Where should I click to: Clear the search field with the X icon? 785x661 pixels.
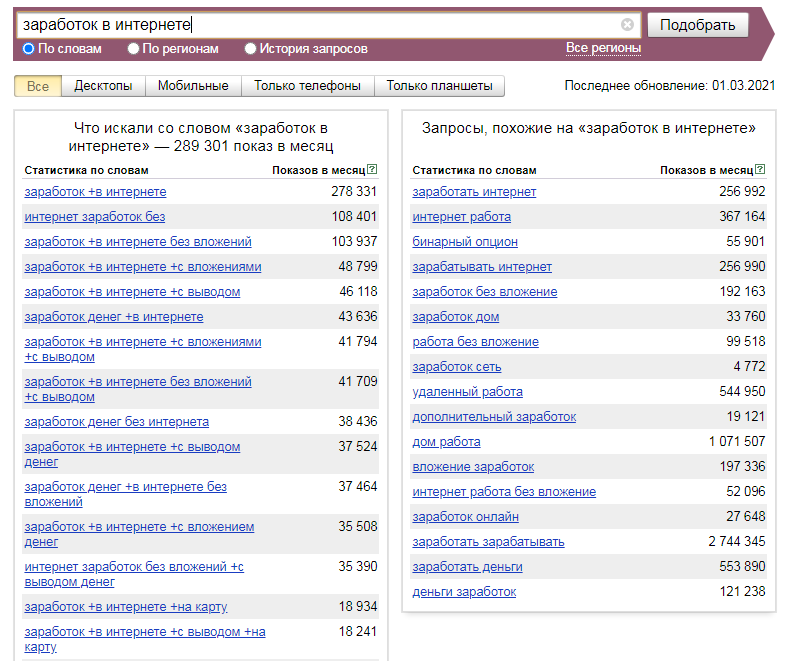(x=627, y=25)
